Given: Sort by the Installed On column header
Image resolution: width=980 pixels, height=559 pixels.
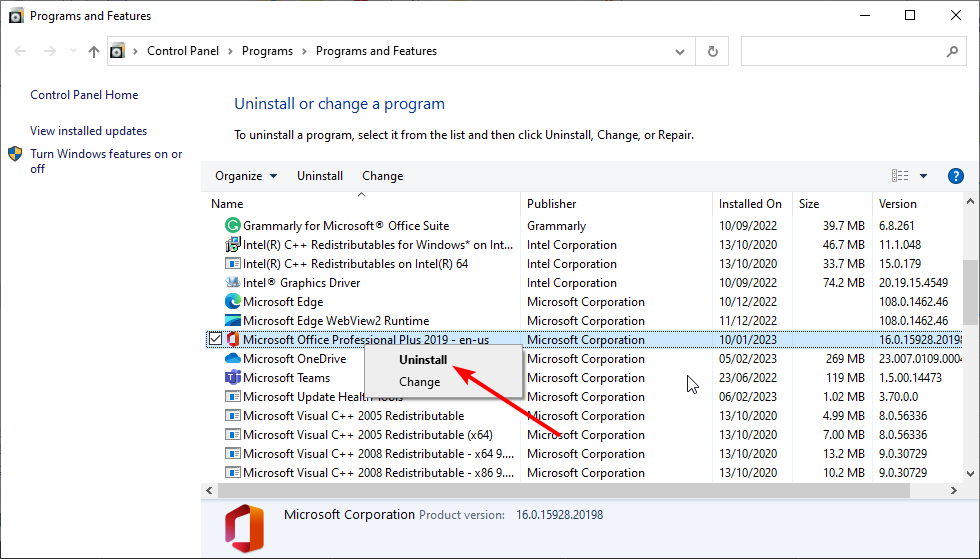Looking at the screenshot, I should (752, 204).
